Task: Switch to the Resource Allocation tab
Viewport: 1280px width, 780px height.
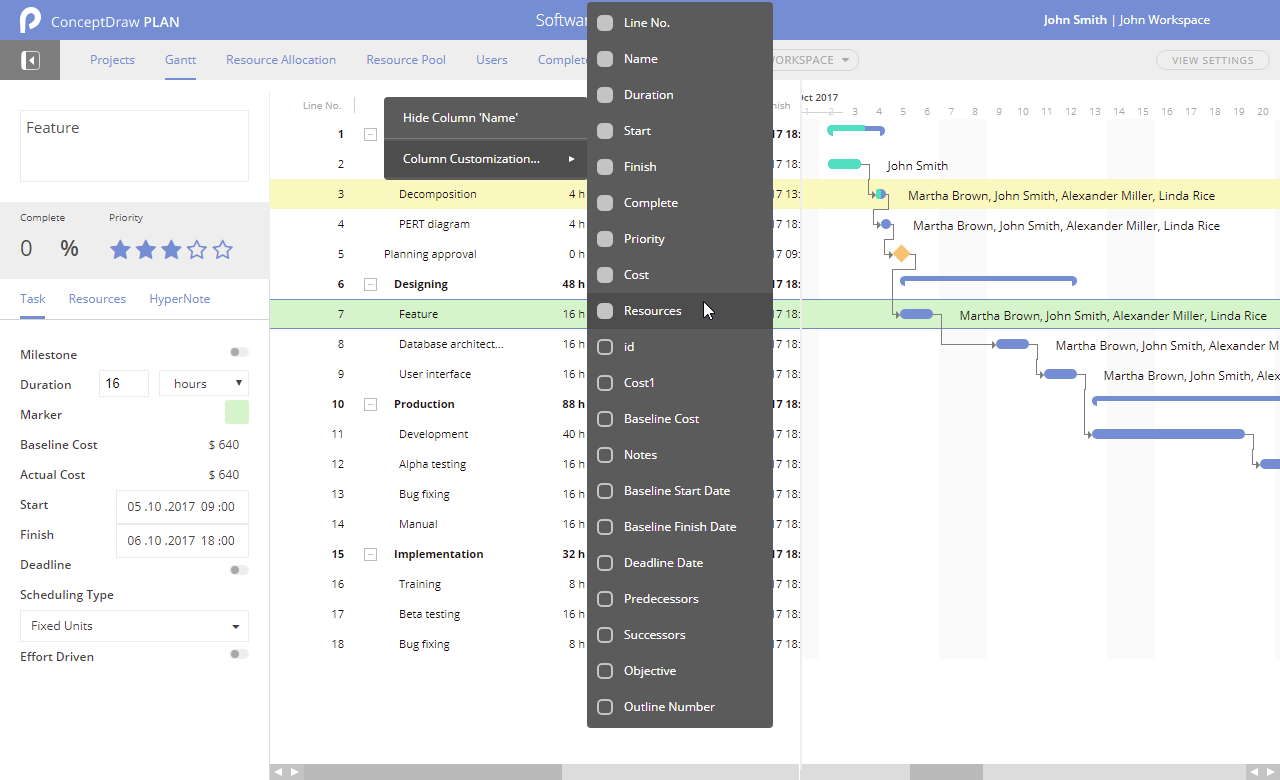Action: [281, 60]
